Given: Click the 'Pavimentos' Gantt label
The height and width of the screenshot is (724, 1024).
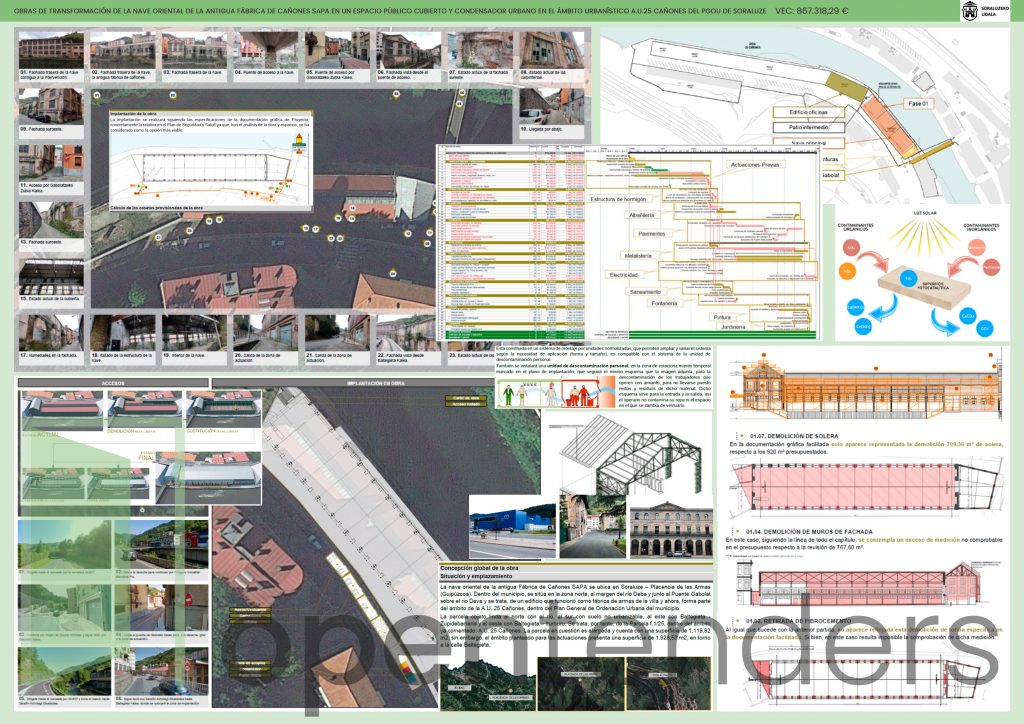Looking at the screenshot, I should pos(652,234).
